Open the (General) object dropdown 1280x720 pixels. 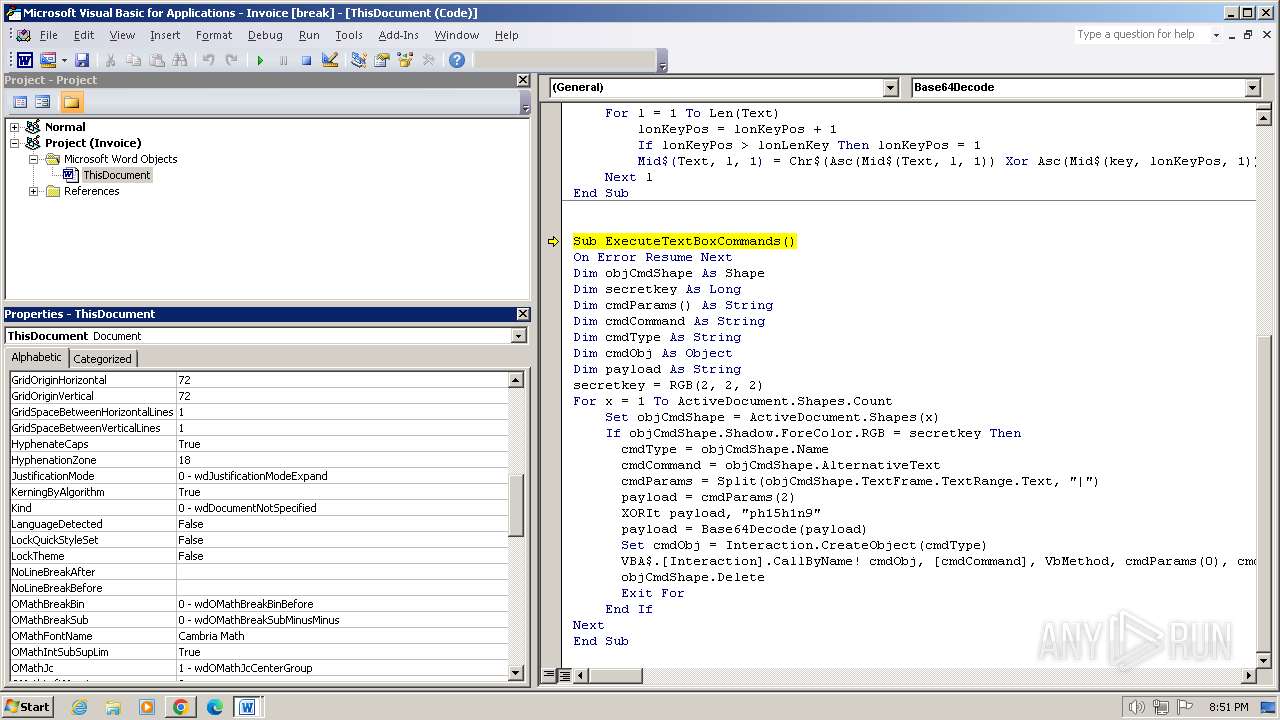click(x=891, y=87)
